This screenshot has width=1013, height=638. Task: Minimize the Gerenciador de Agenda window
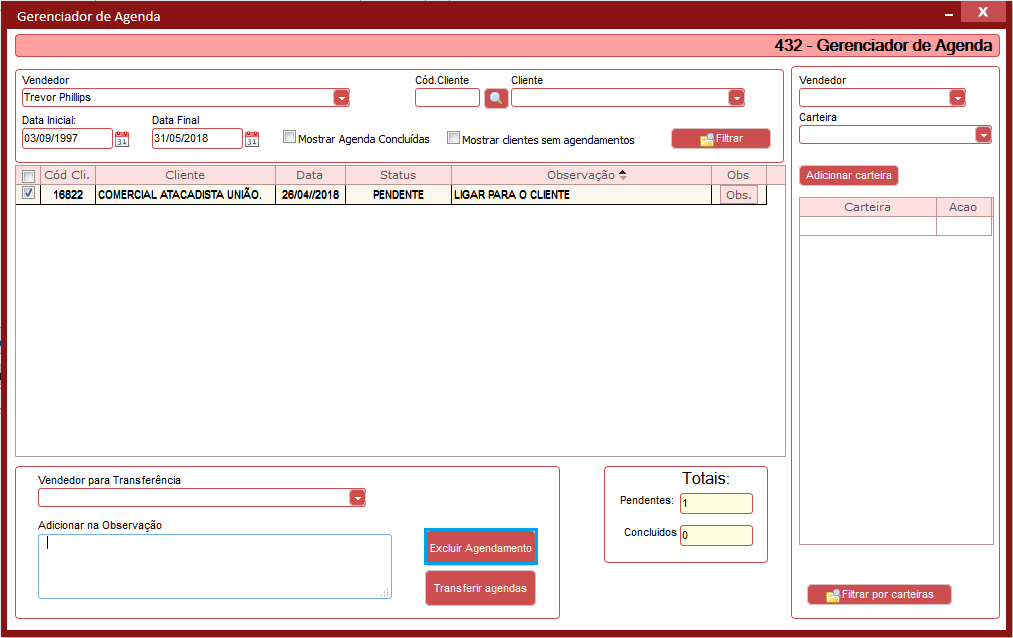[x=949, y=14]
